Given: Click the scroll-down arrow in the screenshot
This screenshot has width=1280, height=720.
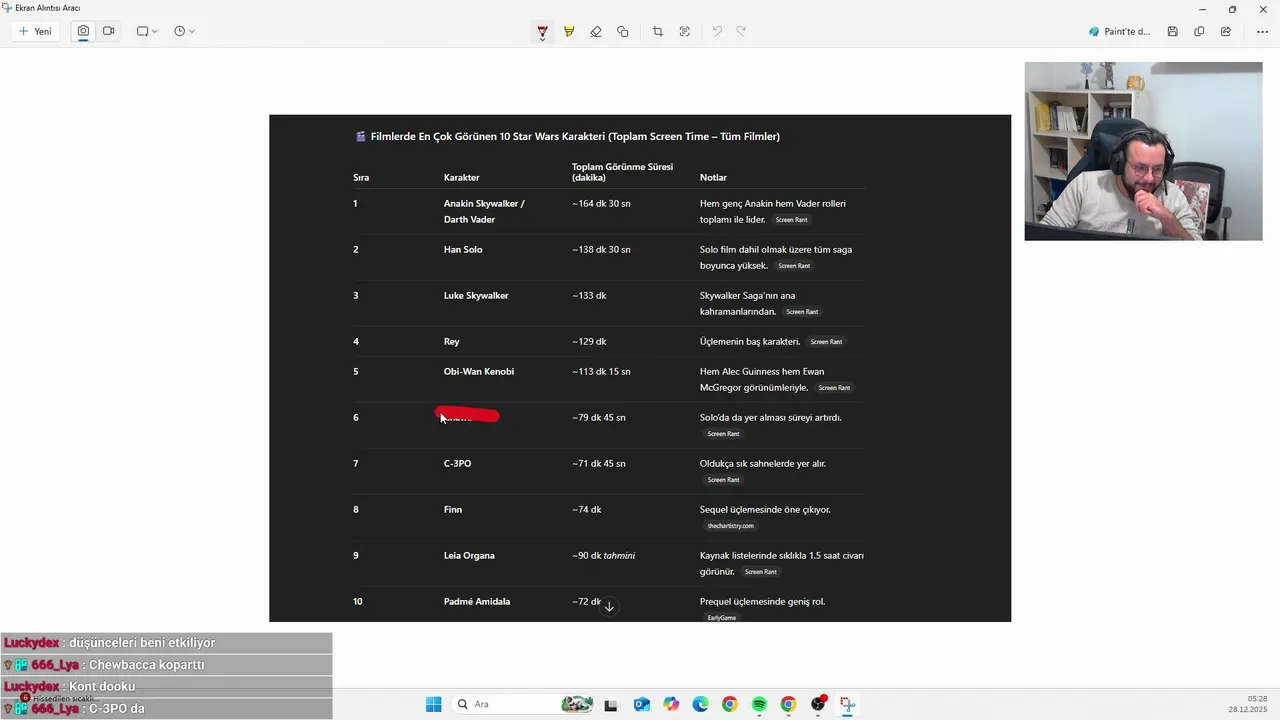Looking at the screenshot, I should coord(609,607).
